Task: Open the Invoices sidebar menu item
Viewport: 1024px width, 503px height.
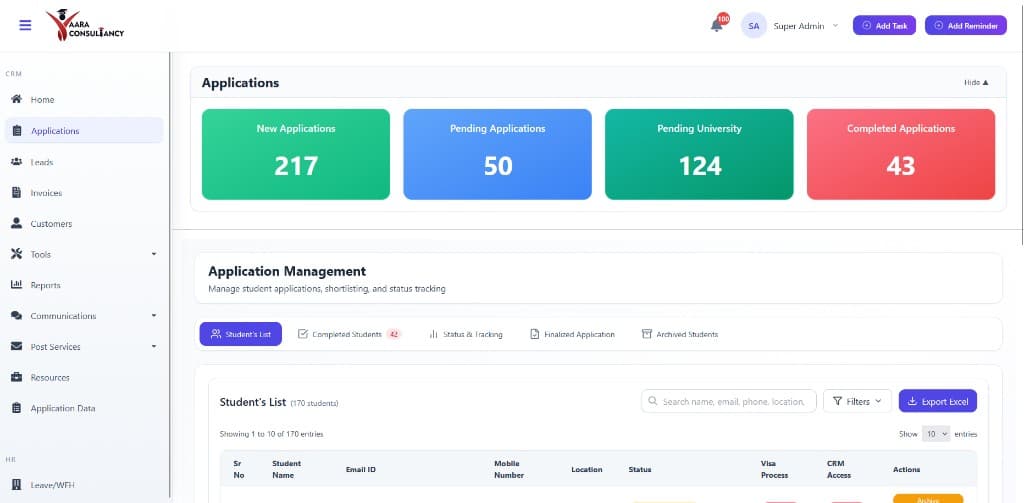Action: click(84, 193)
